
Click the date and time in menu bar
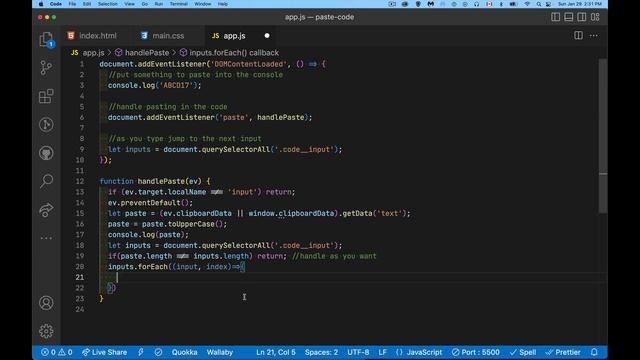click(x=580, y=4)
